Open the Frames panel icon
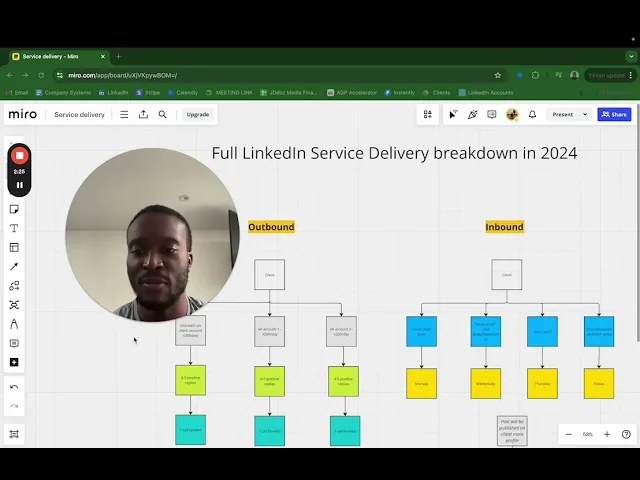The image size is (640, 480). pos(14,434)
